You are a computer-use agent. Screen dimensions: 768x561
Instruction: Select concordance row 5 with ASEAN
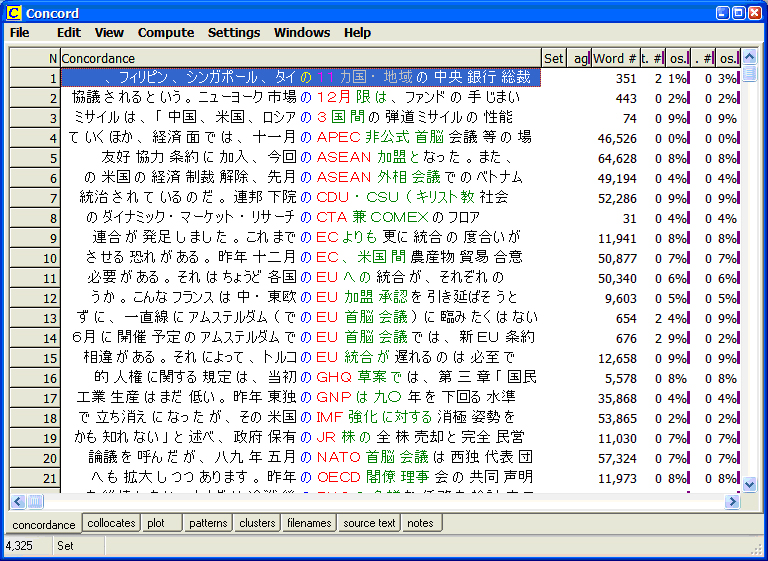(300, 158)
